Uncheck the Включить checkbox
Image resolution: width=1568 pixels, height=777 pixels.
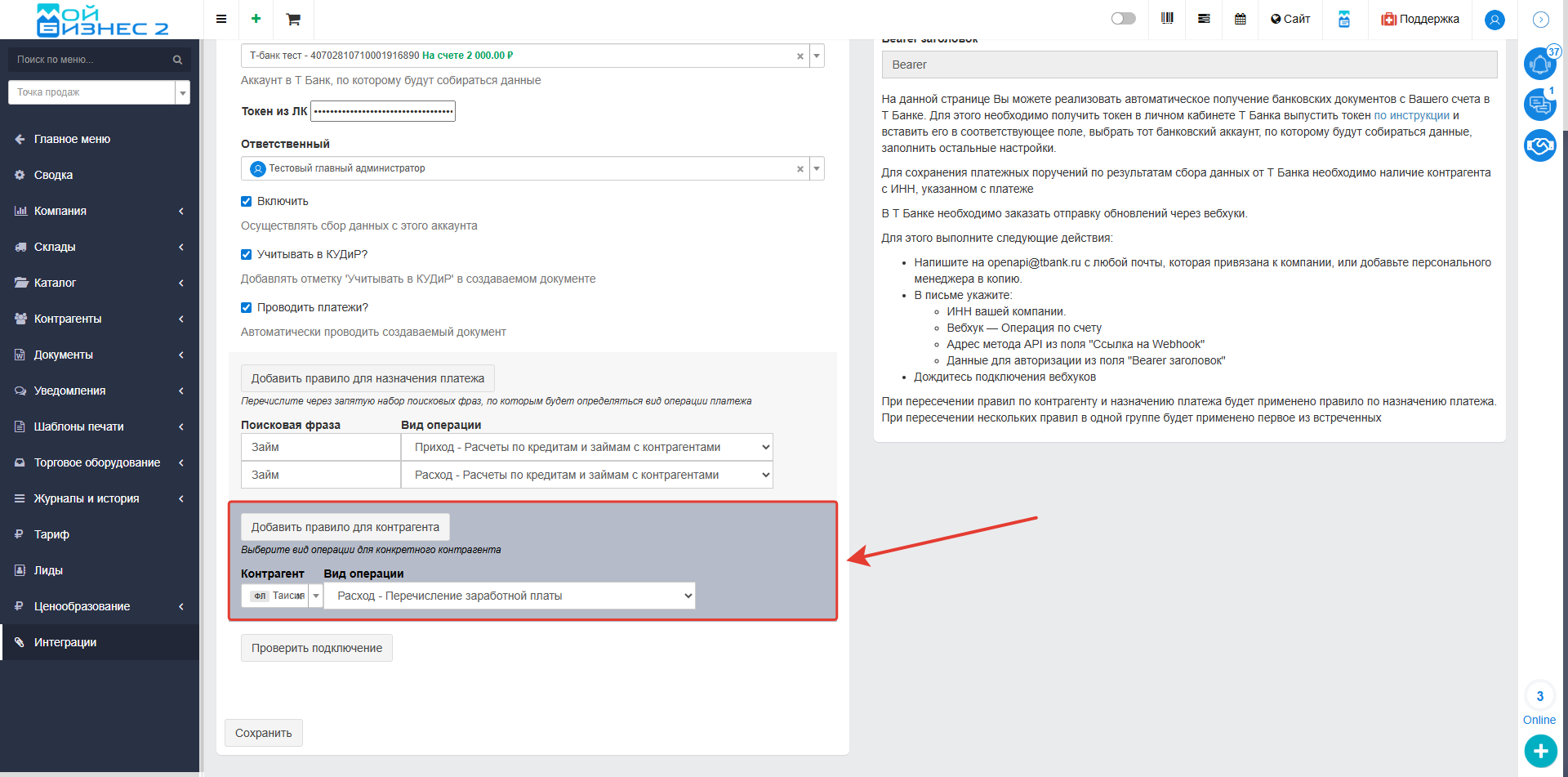point(246,201)
